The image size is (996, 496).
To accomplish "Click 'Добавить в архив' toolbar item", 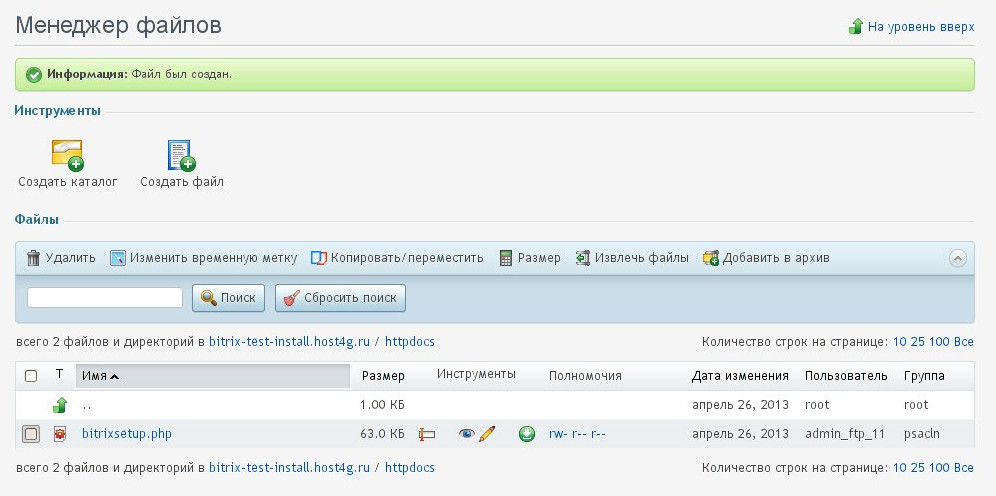I will (776, 258).
